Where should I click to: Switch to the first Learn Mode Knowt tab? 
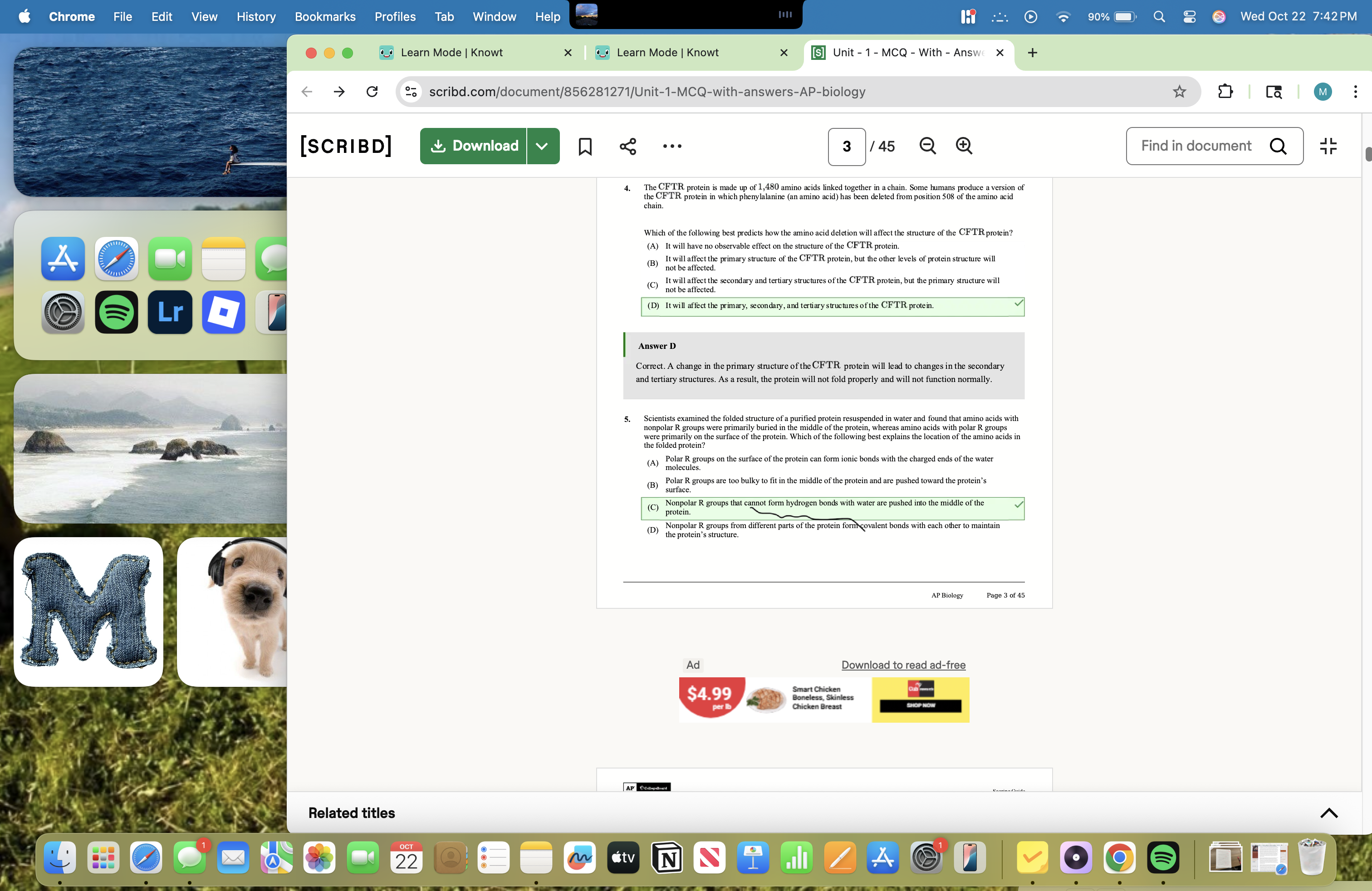pyautogui.click(x=451, y=53)
